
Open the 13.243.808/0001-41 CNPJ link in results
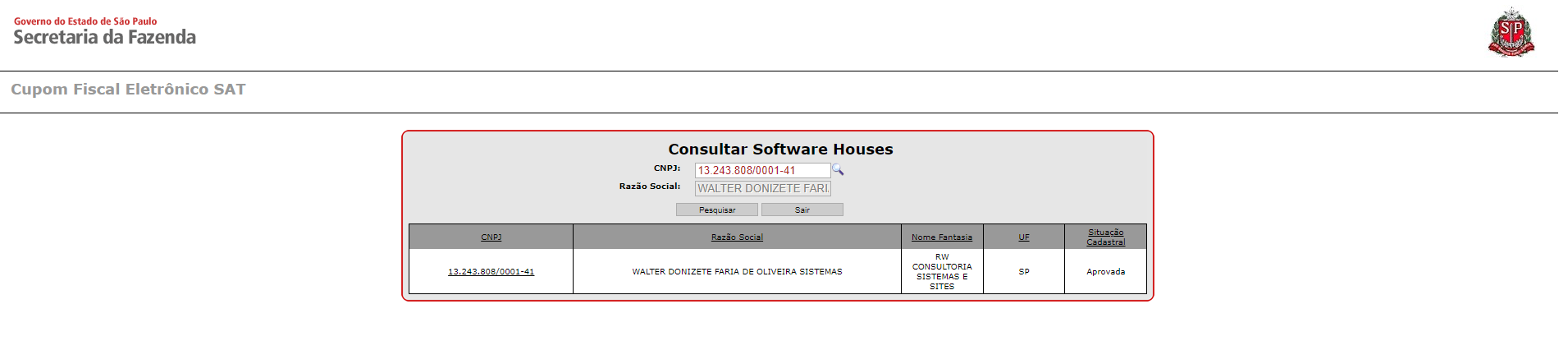[x=491, y=272]
